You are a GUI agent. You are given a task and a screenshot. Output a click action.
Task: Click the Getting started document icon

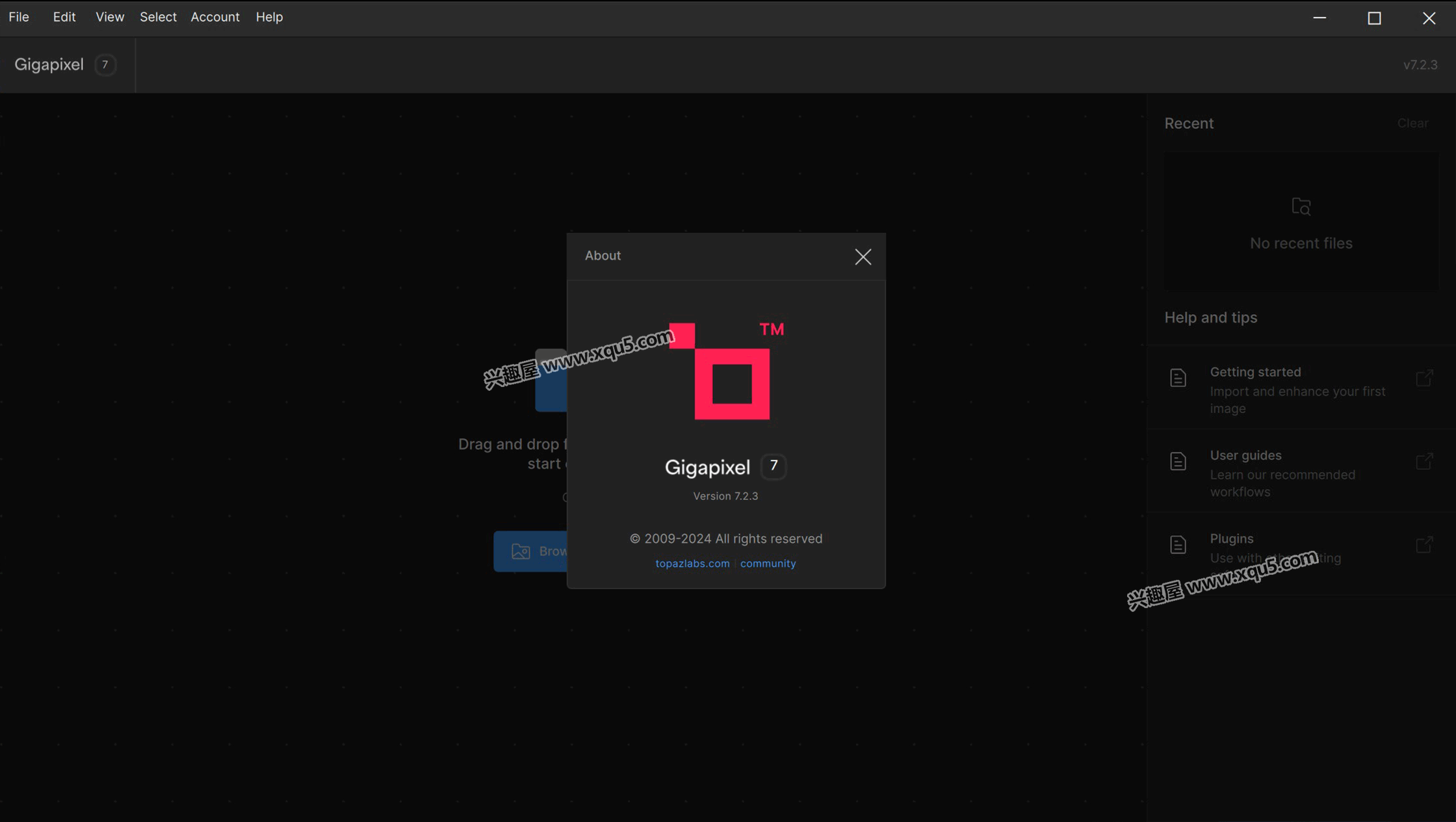(x=1178, y=378)
